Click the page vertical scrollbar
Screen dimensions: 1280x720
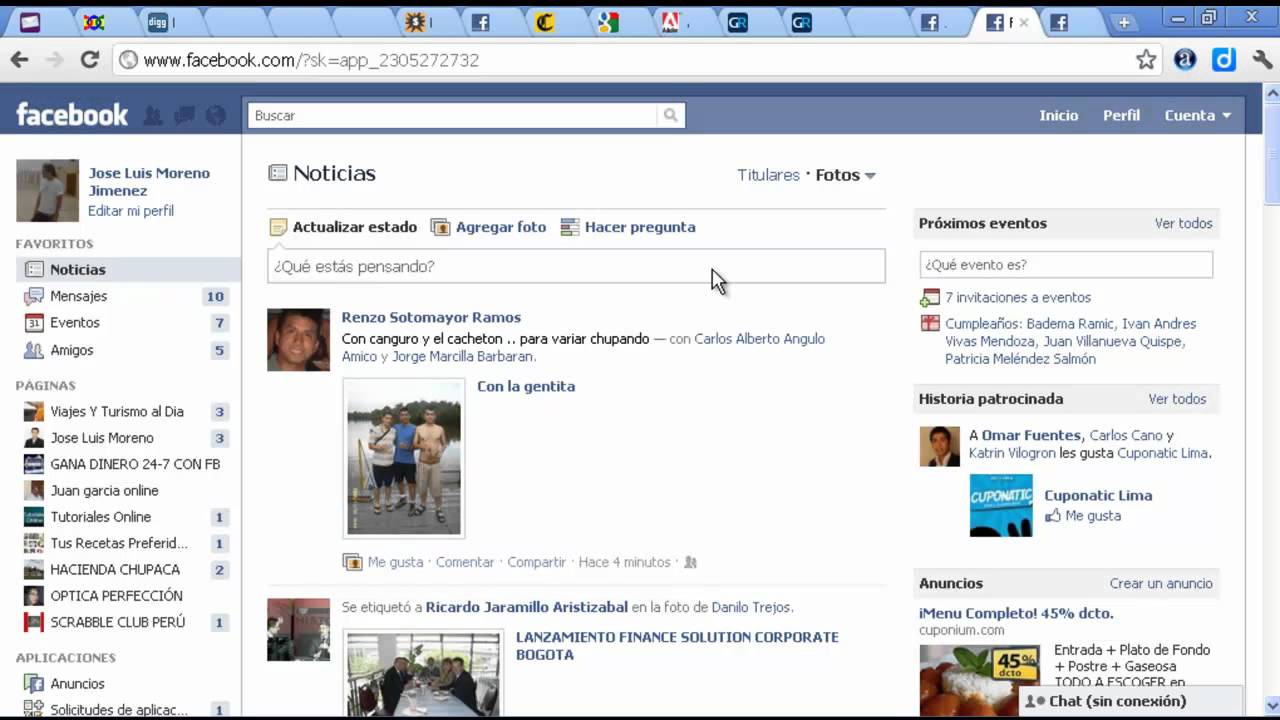click(x=1272, y=400)
